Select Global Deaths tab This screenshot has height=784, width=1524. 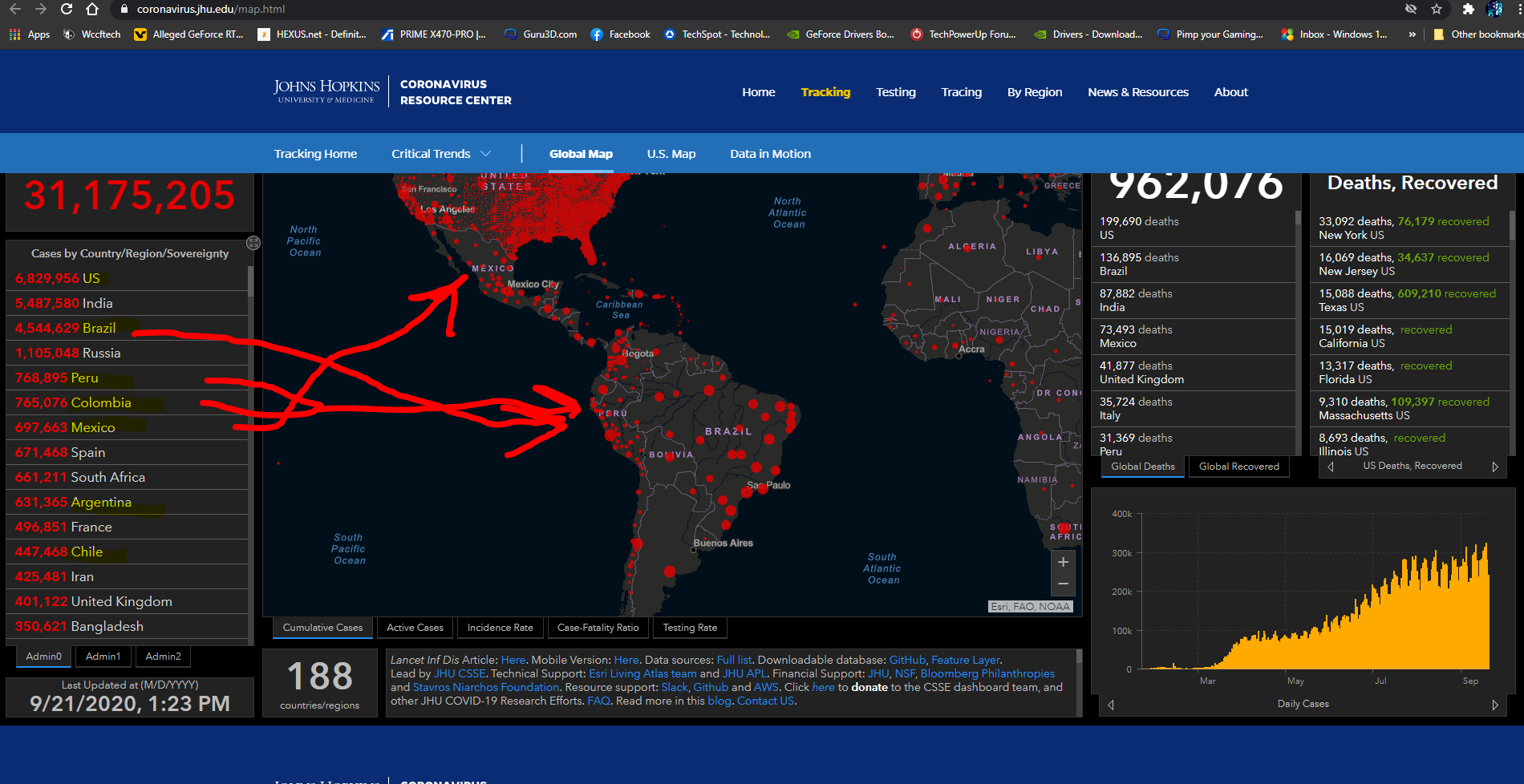(x=1142, y=467)
